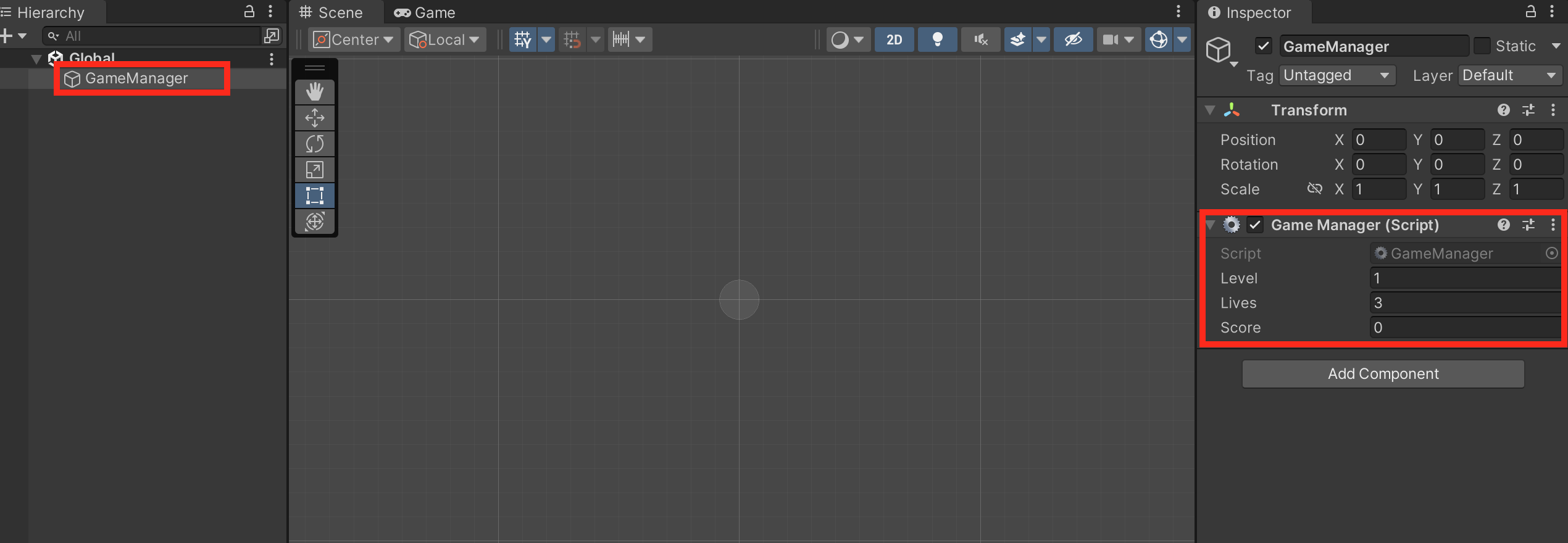
Task: Open create object plus menu in Hierarchy
Action: point(14,36)
